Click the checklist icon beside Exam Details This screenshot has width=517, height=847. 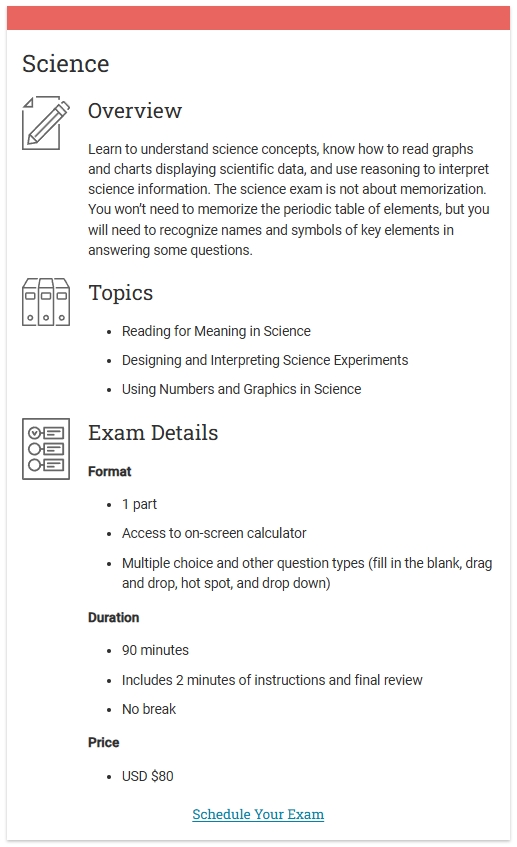[46, 448]
